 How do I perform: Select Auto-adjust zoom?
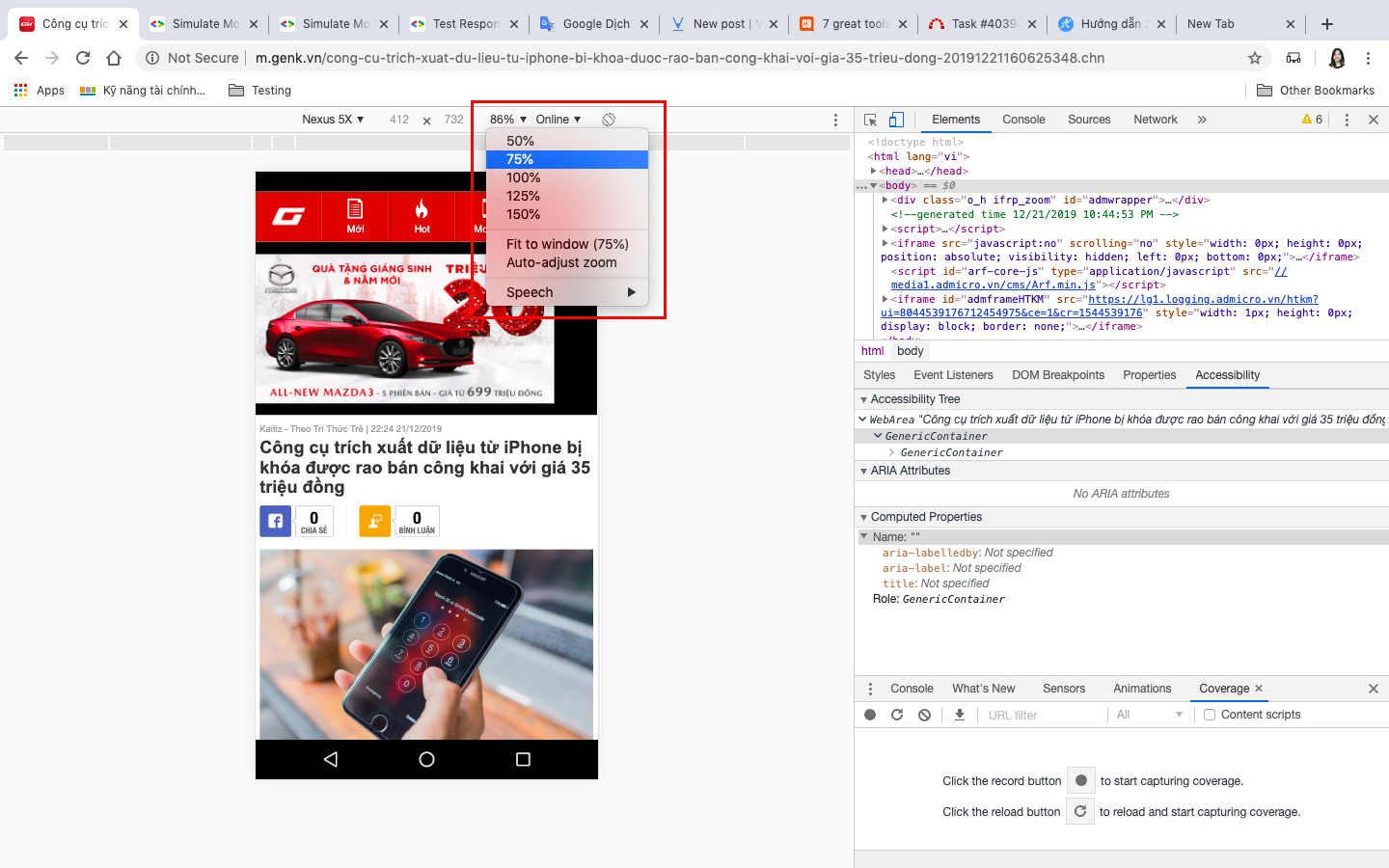pyautogui.click(x=567, y=262)
